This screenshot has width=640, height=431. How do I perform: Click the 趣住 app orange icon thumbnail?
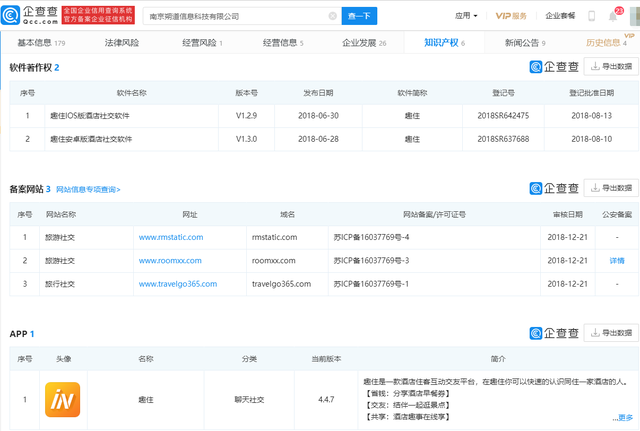point(62,399)
